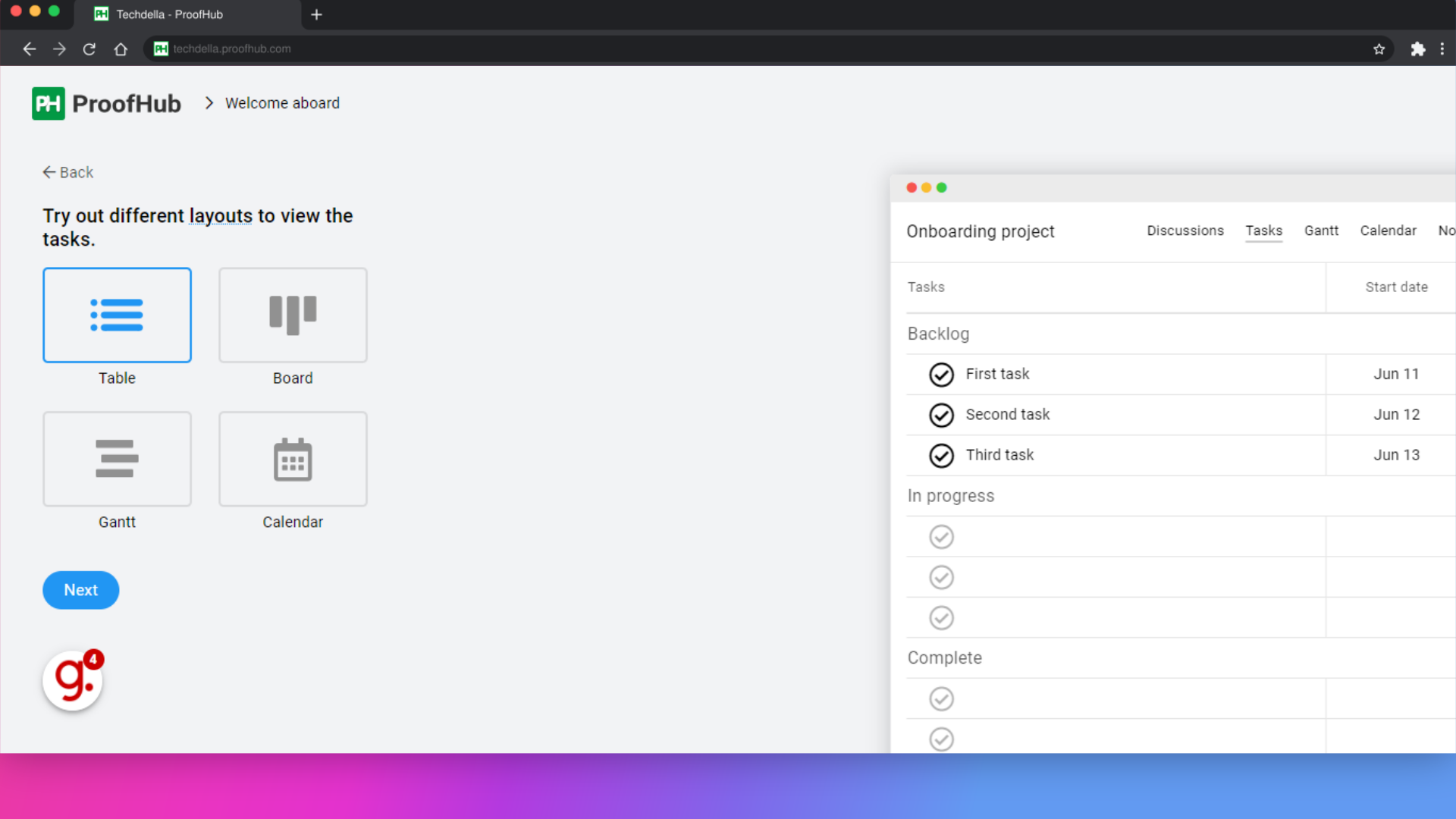Image resolution: width=1456 pixels, height=819 pixels.
Task: Click the First task name
Action: pos(997,374)
